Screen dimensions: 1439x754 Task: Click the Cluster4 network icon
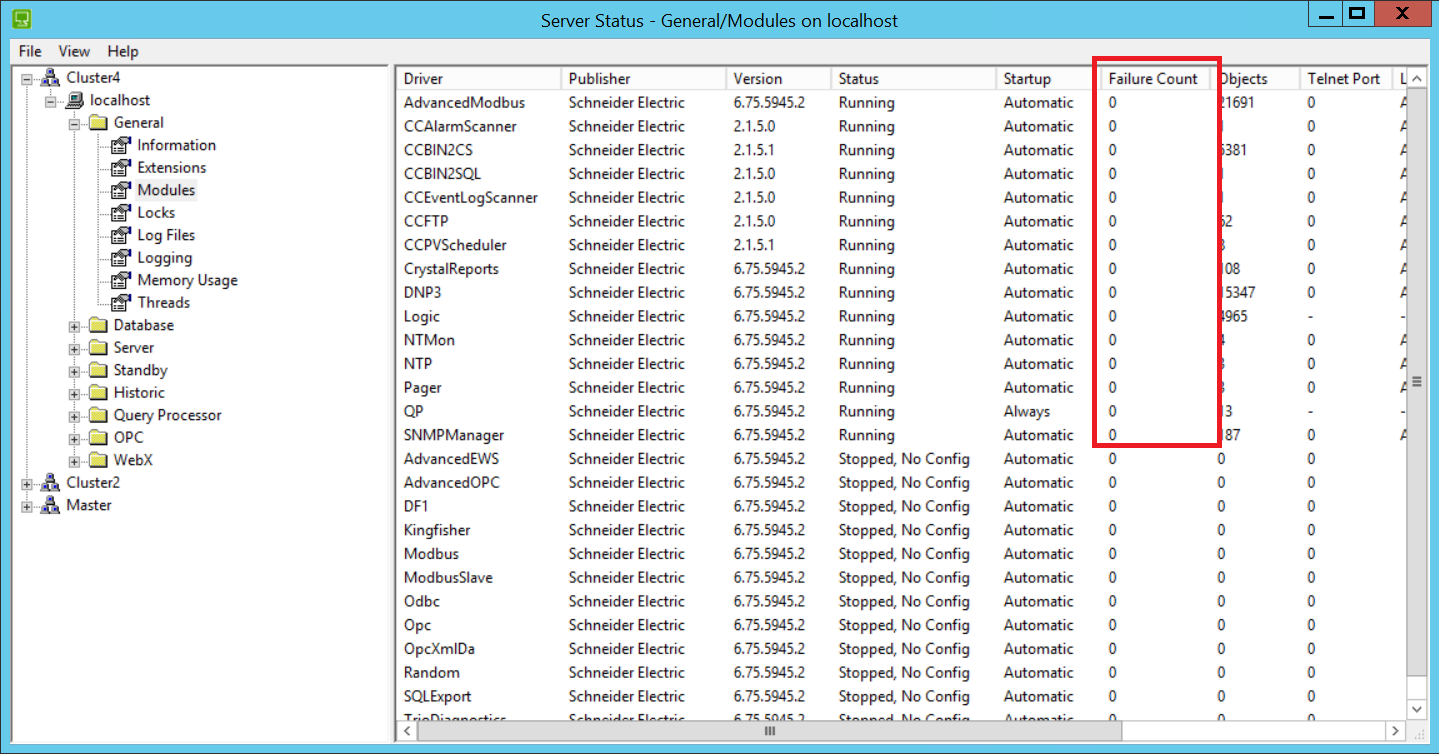coord(51,78)
